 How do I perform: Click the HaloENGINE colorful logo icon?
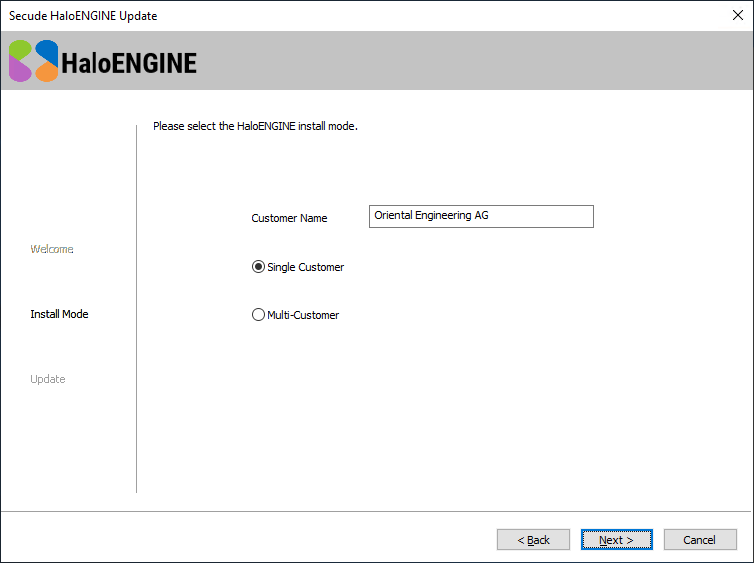pyautogui.click(x=33, y=61)
